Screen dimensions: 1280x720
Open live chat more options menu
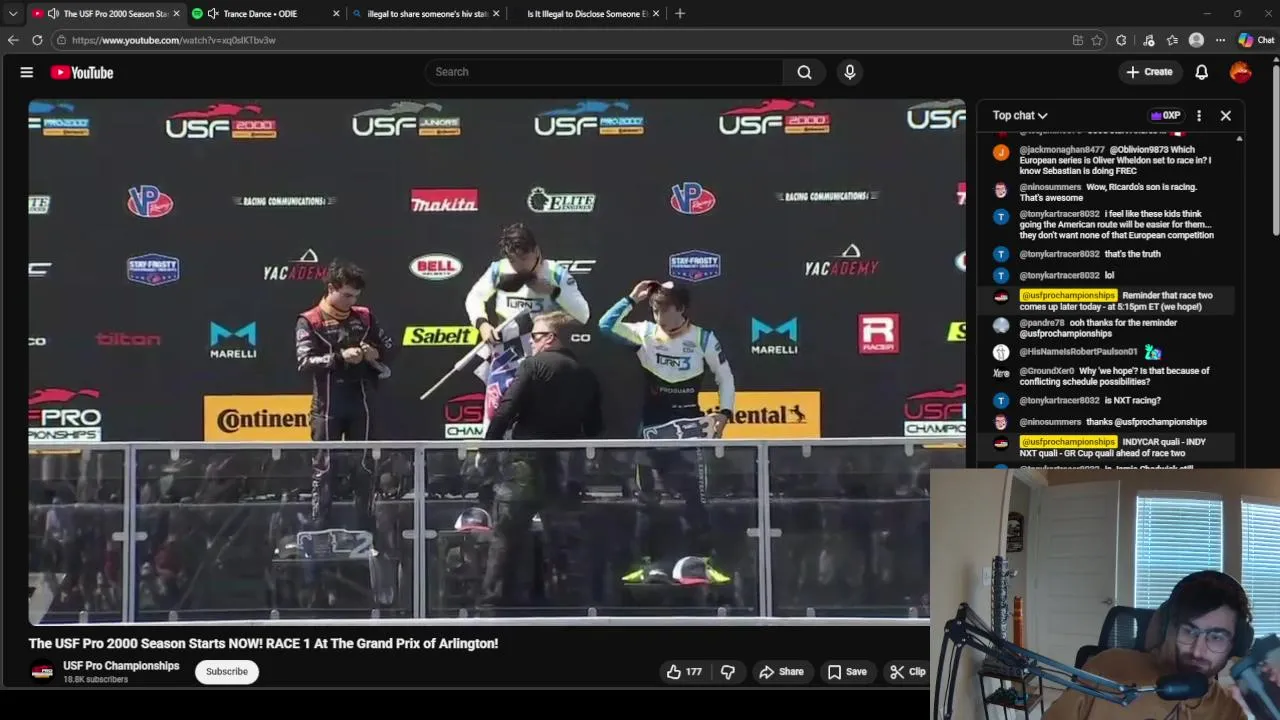click(x=1199, y=115)
